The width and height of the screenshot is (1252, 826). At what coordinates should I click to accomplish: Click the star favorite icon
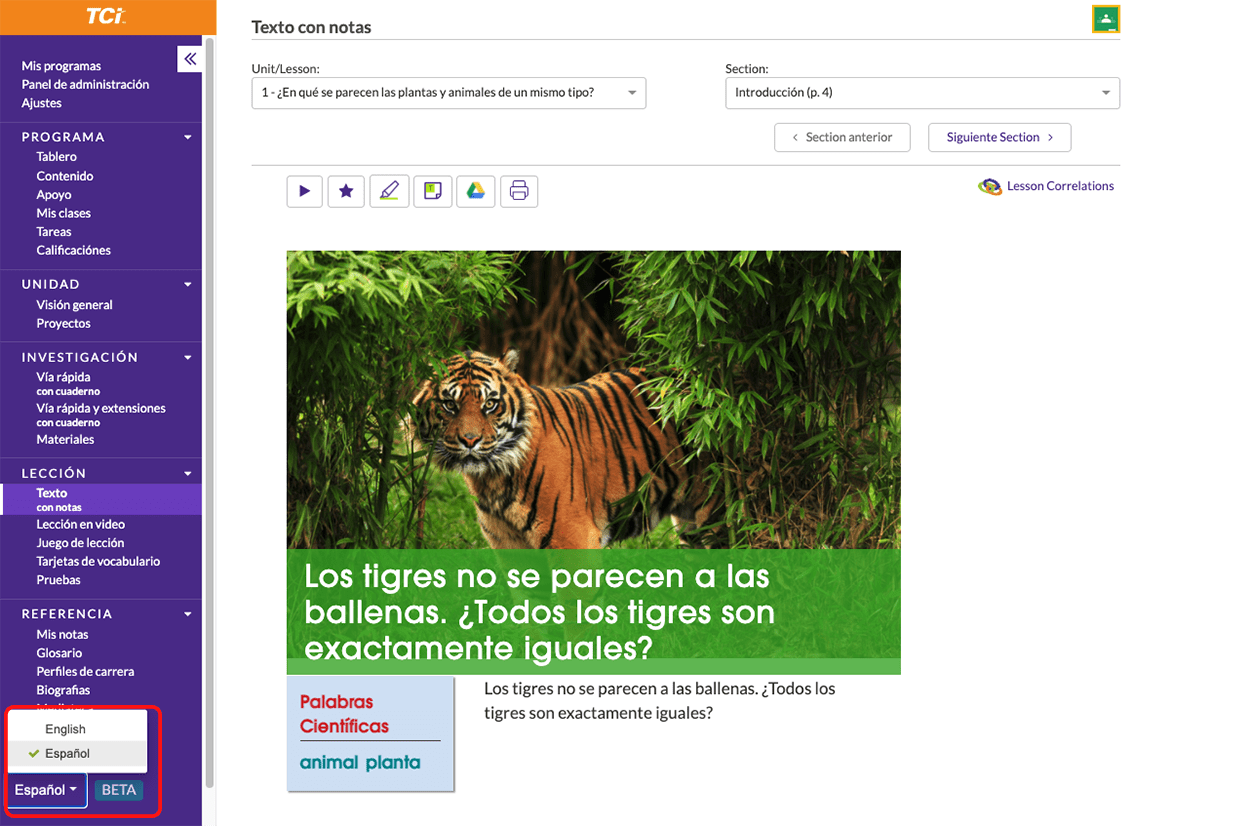click(x=346, y=191)
